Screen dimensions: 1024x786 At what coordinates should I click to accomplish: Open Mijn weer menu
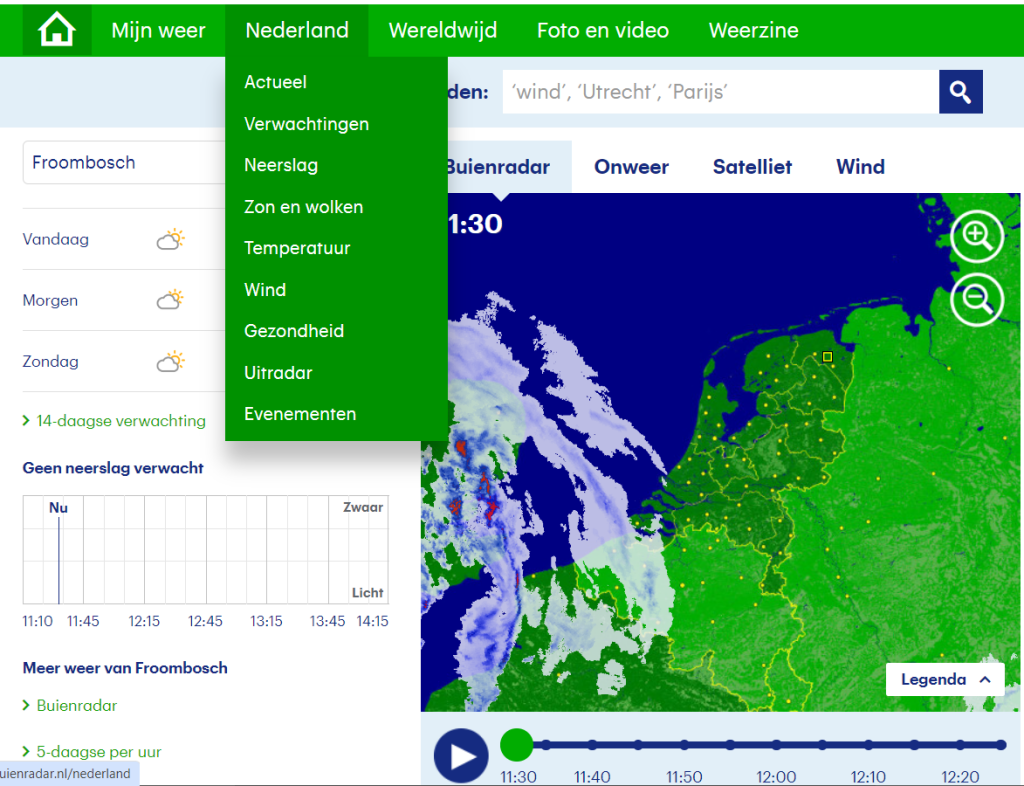point(158,30)
